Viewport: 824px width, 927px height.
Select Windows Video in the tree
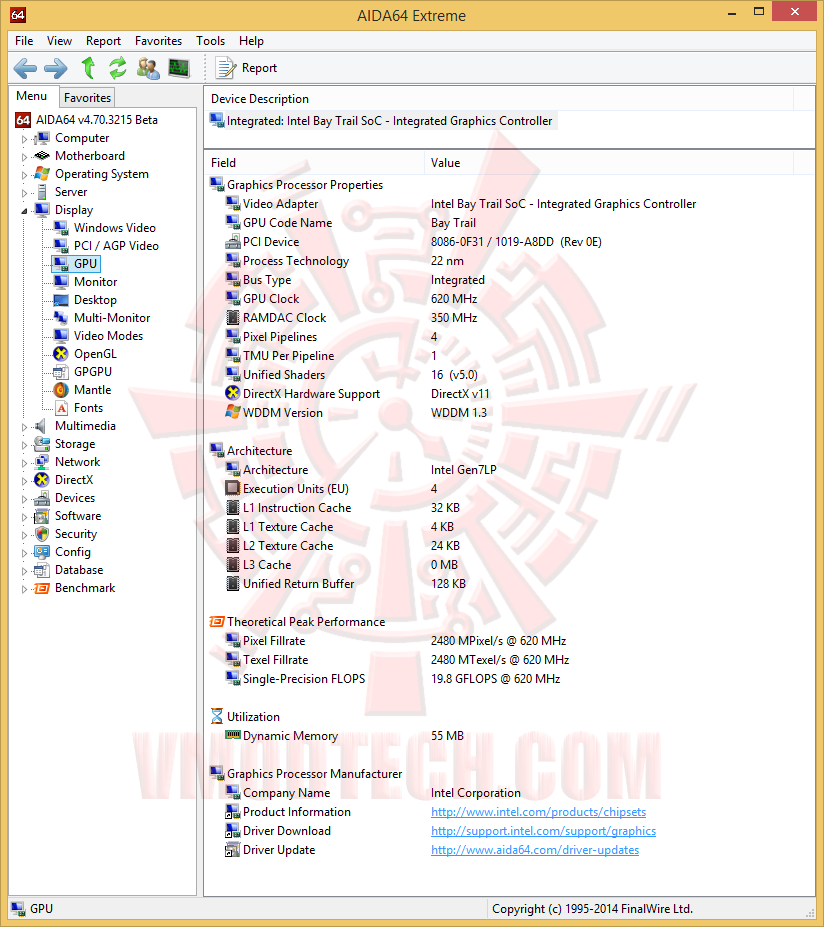point(115,228)
